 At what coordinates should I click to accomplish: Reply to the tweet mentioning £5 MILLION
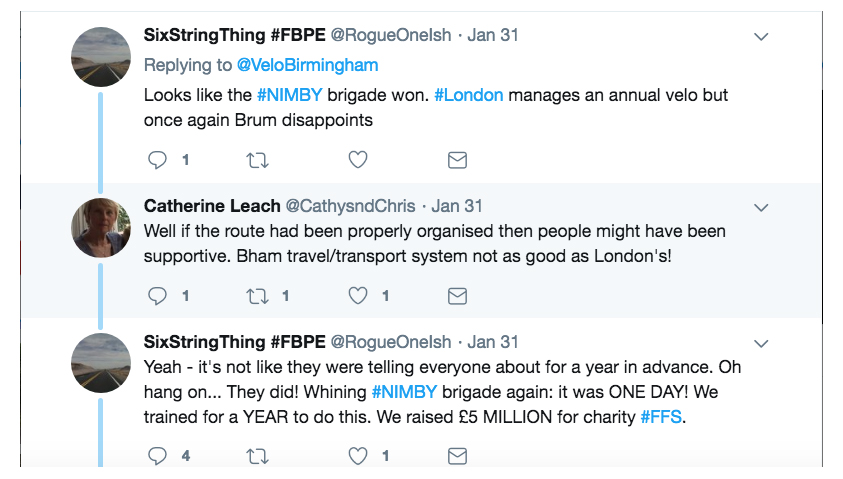[x=157, y=456]
